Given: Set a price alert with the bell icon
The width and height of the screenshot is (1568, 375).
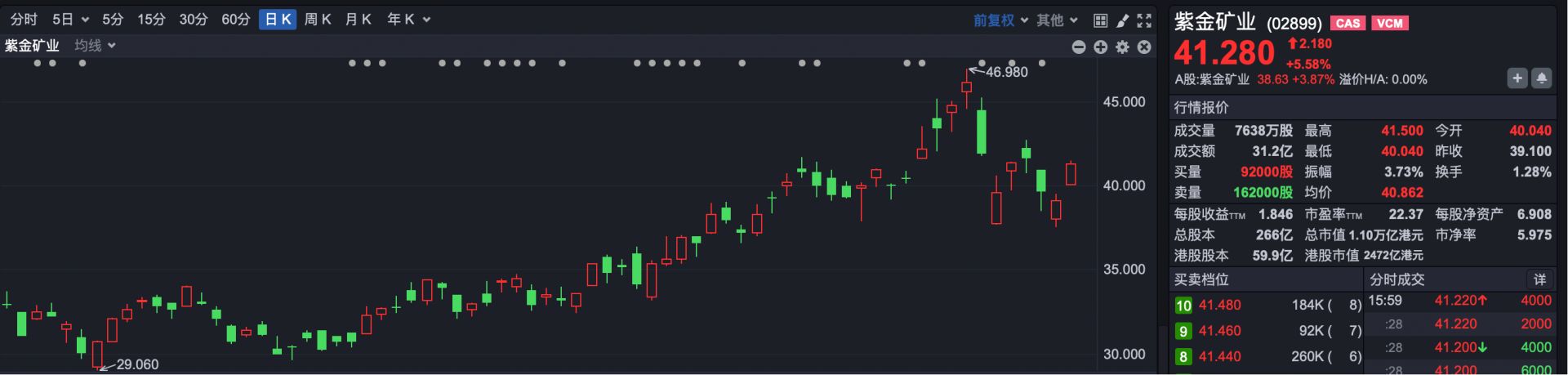Looking at the screenshot, I should coord(1541,78).
